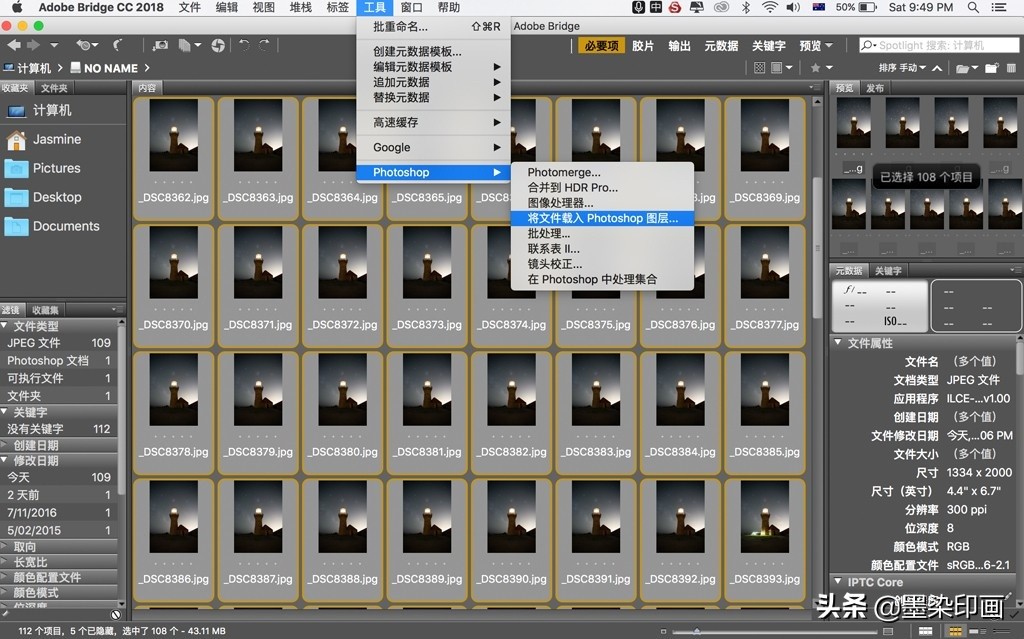The image size is (1024, 639).
Task: Open Pictures in the favorites list
Action: [56, 168]
